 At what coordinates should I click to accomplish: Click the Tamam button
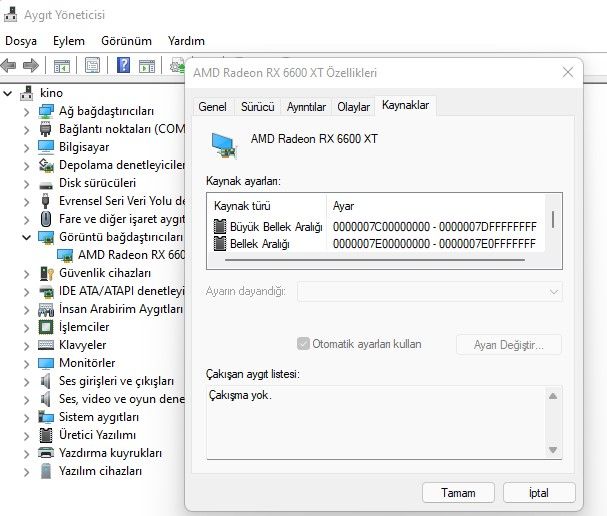(458, 493)
